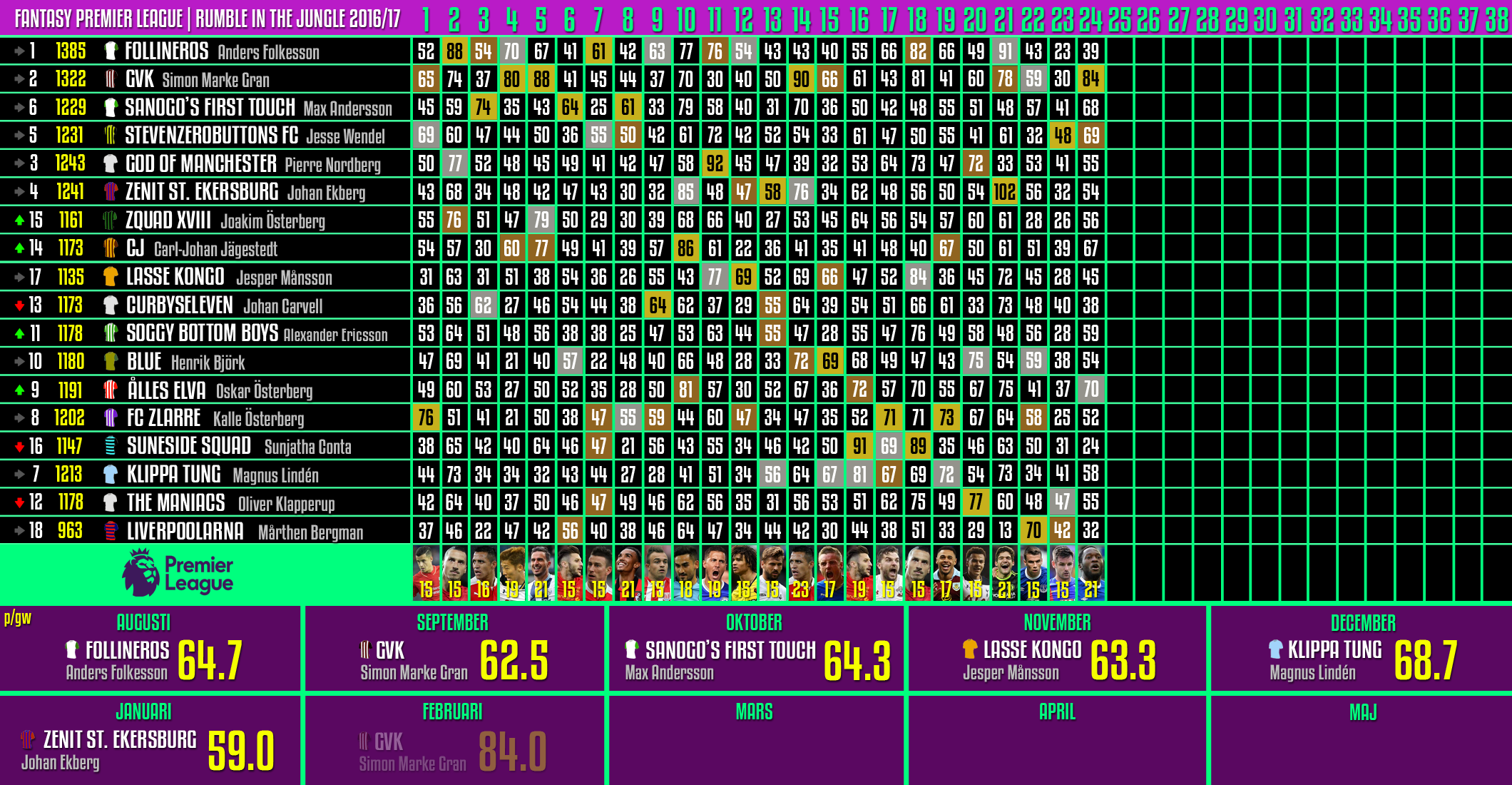Click the gameweek 38 column header

tap(1496, 19)
